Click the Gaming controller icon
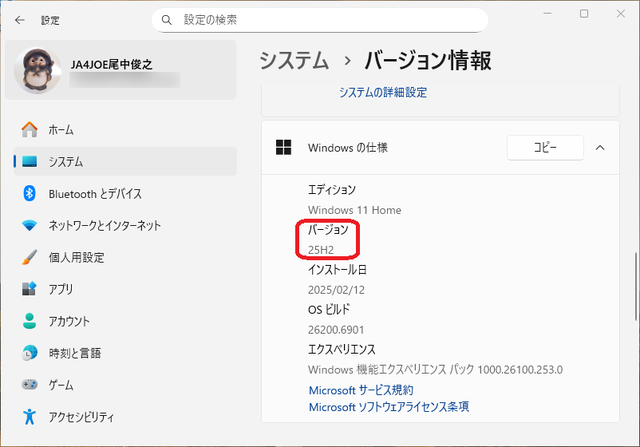This screenshot has height=447, width=640. click(29, 385)
